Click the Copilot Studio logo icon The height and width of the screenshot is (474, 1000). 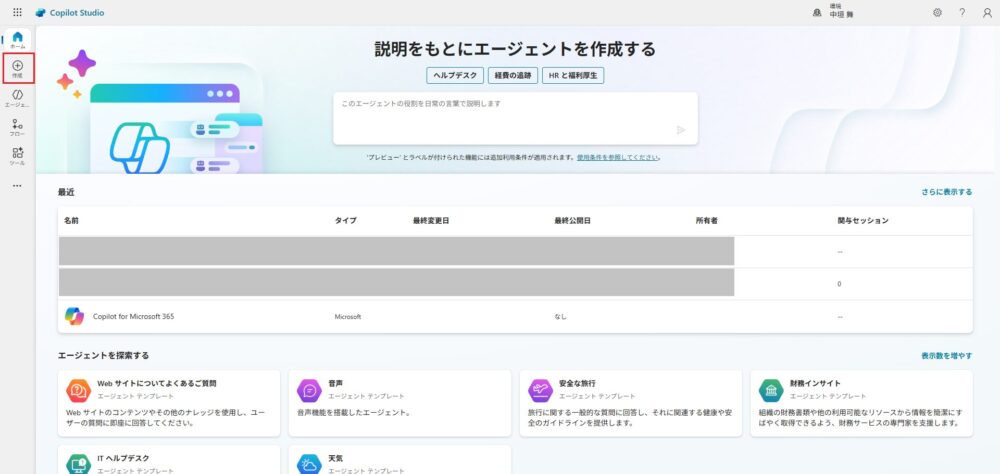(41, 13)
